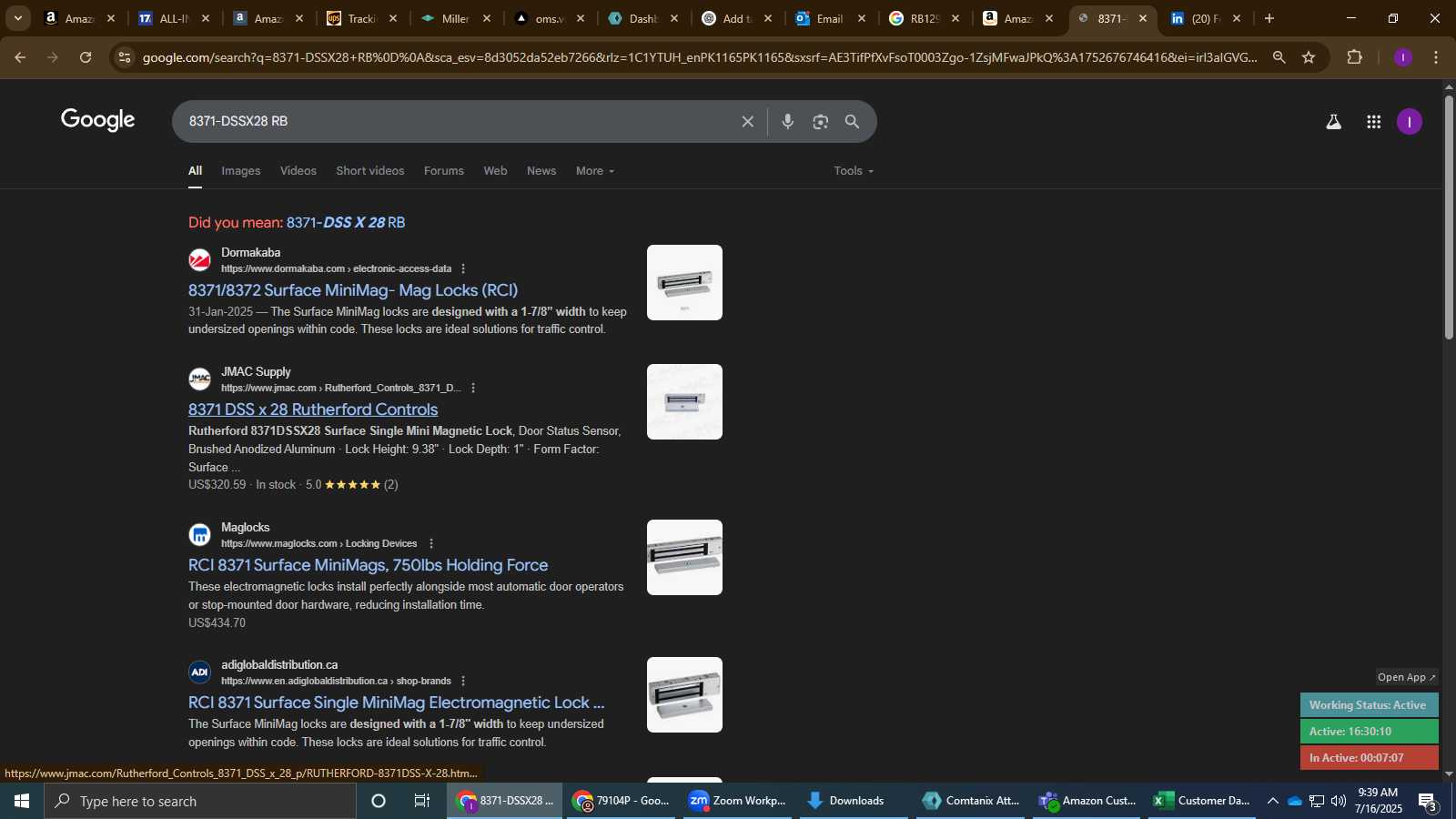Open more options for adiglobaldistribution result
The width and height of the screenshot is (1456, 819).
coord(463,681)
